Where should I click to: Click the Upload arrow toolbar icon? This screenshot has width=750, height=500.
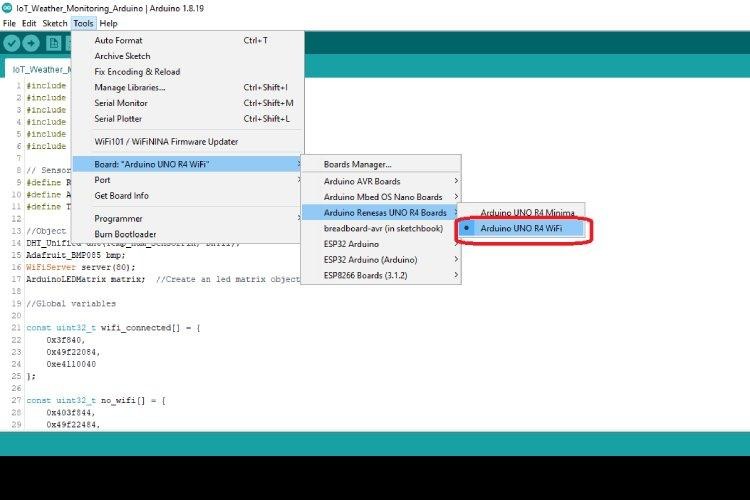[x=31, y=44]
